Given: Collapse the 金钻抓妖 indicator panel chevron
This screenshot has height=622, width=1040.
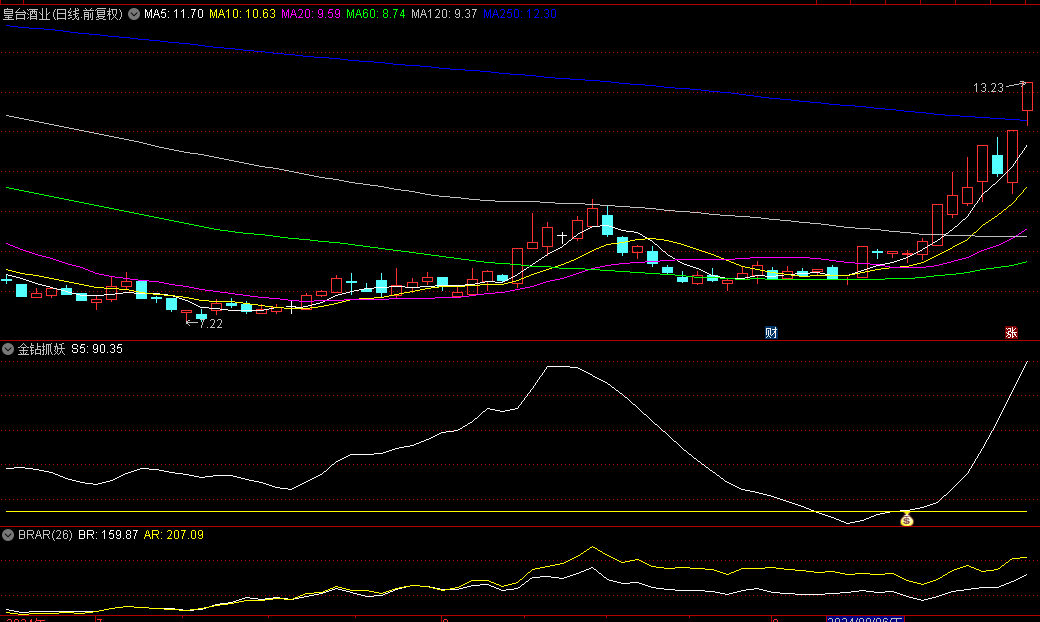Looking at the screenshot, I should click(x=8, y=349).
